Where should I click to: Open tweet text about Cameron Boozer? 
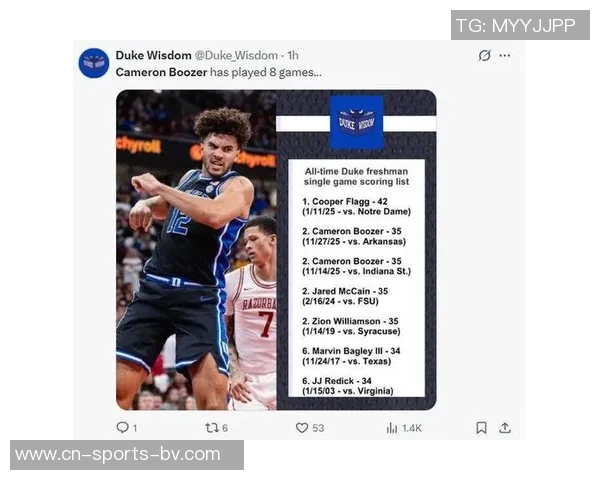click(x=218, y=72)
